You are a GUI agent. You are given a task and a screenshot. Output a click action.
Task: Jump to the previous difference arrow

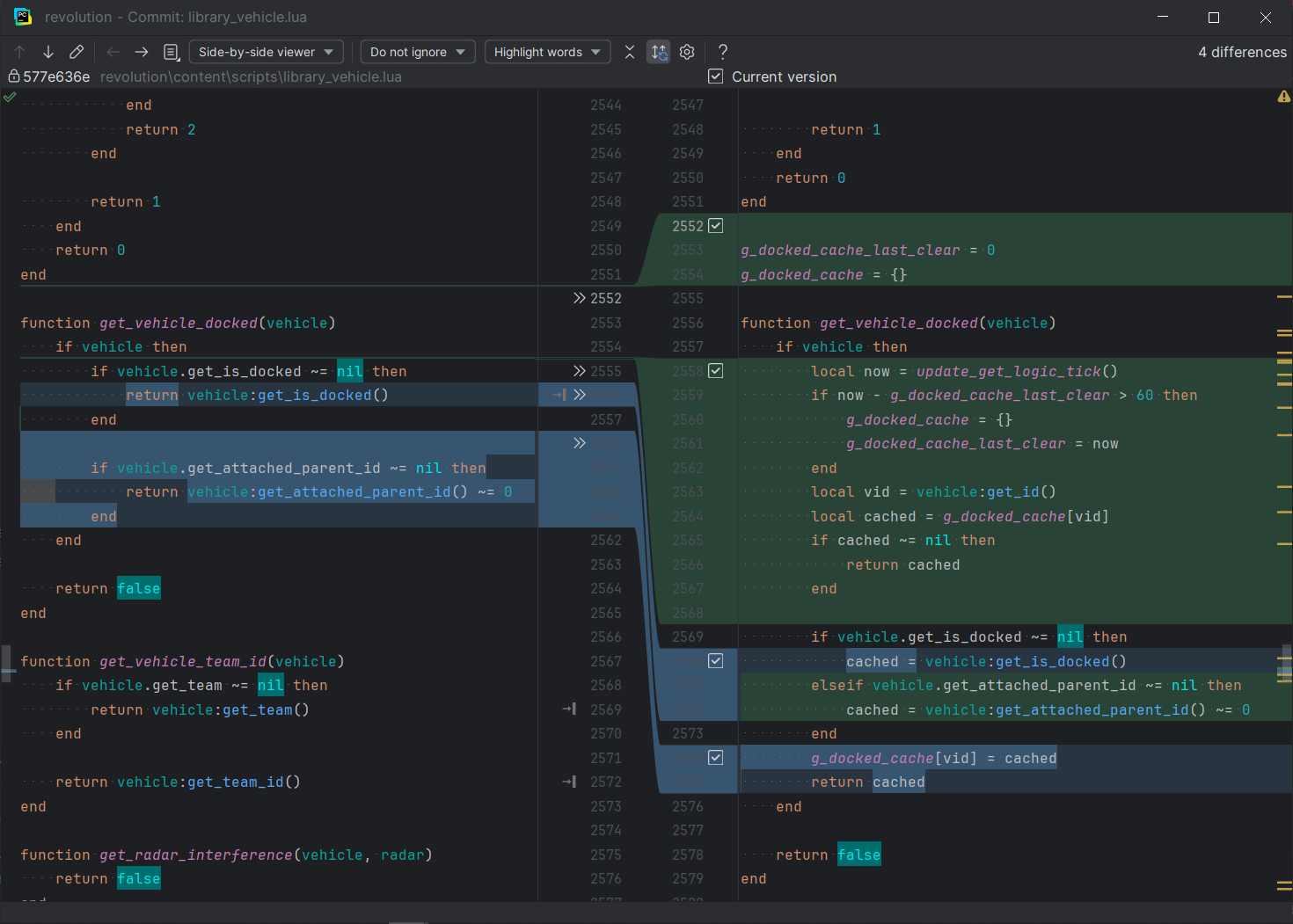click(19, 52)
